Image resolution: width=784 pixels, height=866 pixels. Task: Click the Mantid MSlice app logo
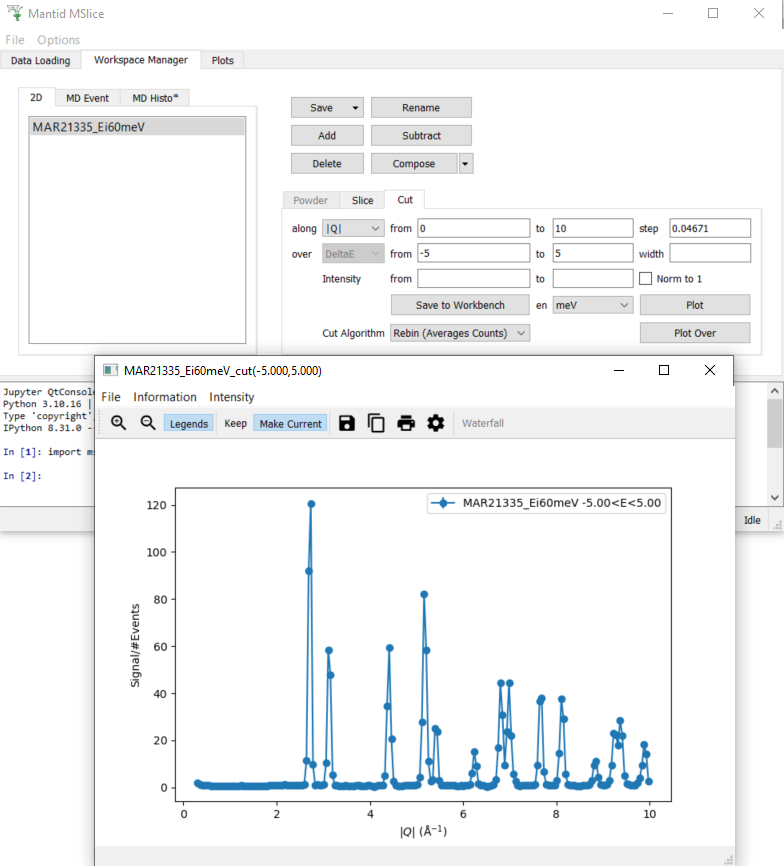[15, 13]
